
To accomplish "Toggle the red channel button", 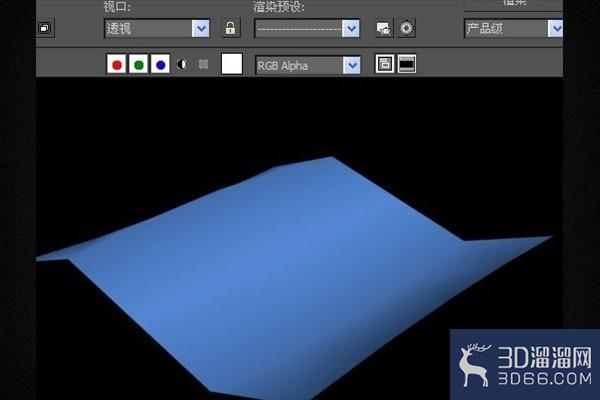I will click(117, 64).
